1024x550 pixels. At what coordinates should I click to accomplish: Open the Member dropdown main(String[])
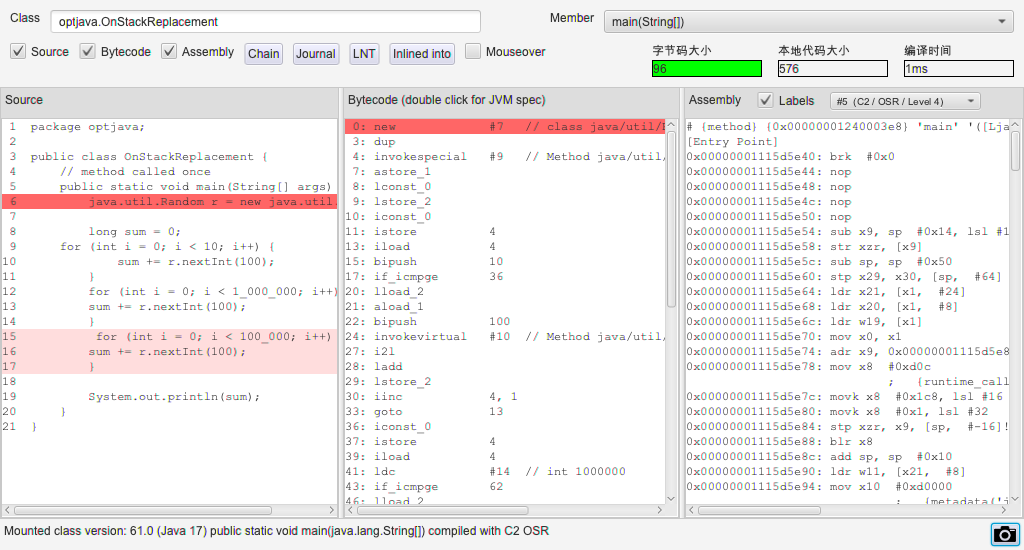tap(809, 21)
